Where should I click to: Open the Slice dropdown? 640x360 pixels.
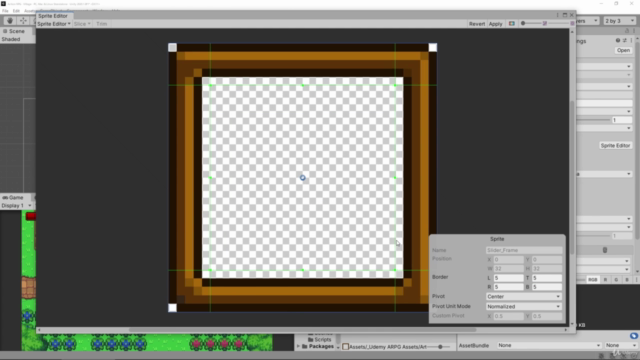point(82,24)
